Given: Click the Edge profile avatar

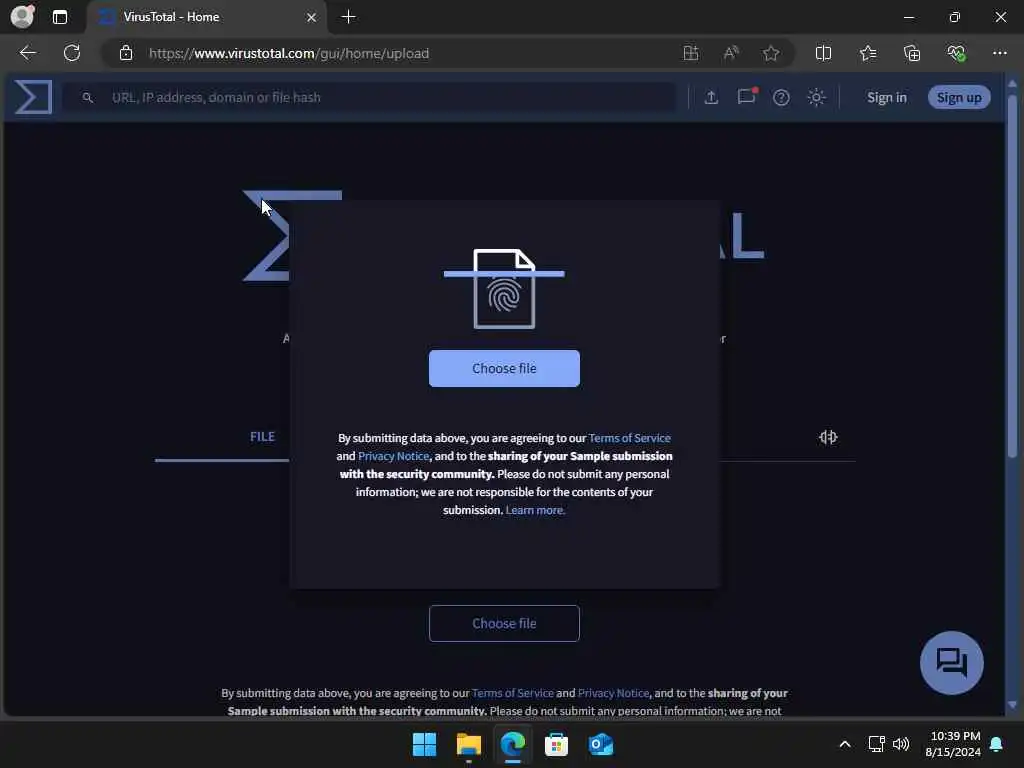Looking at the screenshot, I should (x=23, y=16).
